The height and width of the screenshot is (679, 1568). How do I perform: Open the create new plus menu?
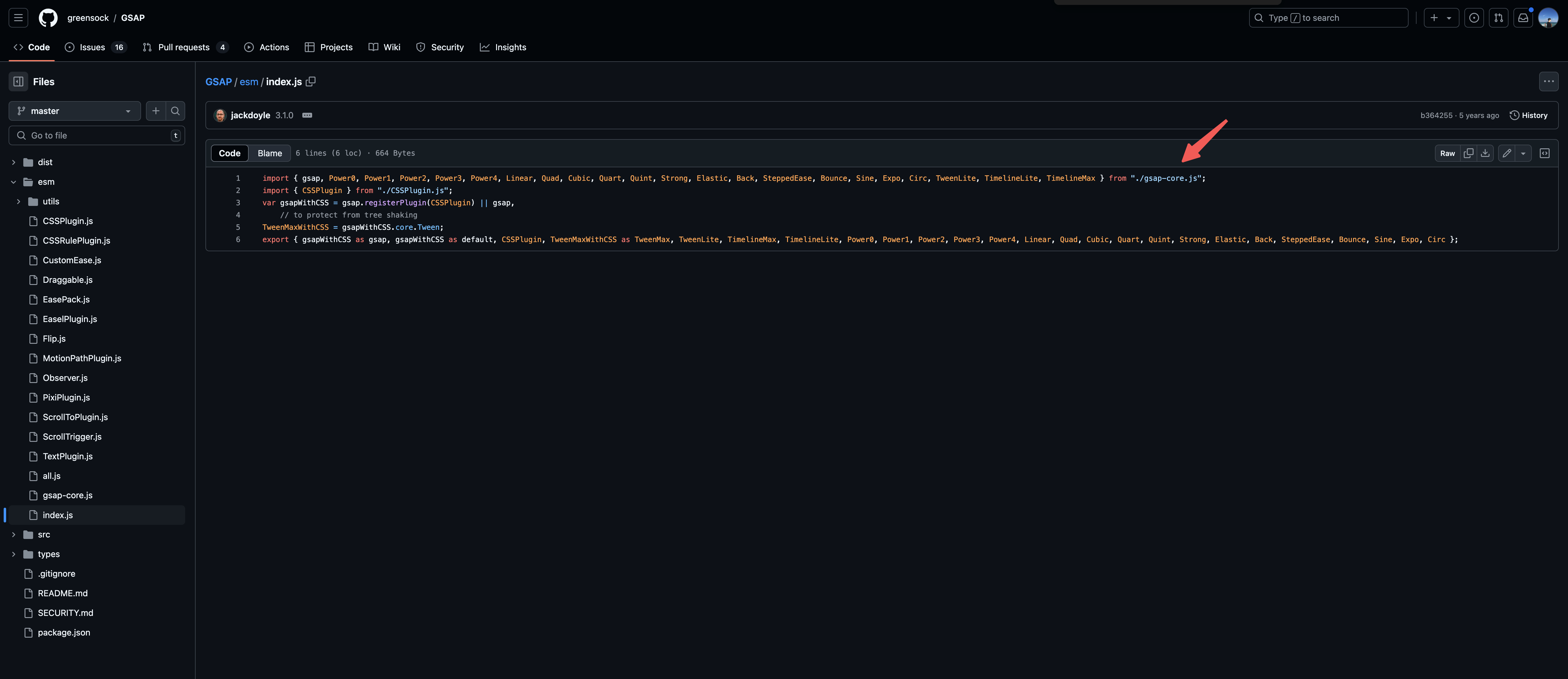pyautogui.click(x=1441, y=18)
